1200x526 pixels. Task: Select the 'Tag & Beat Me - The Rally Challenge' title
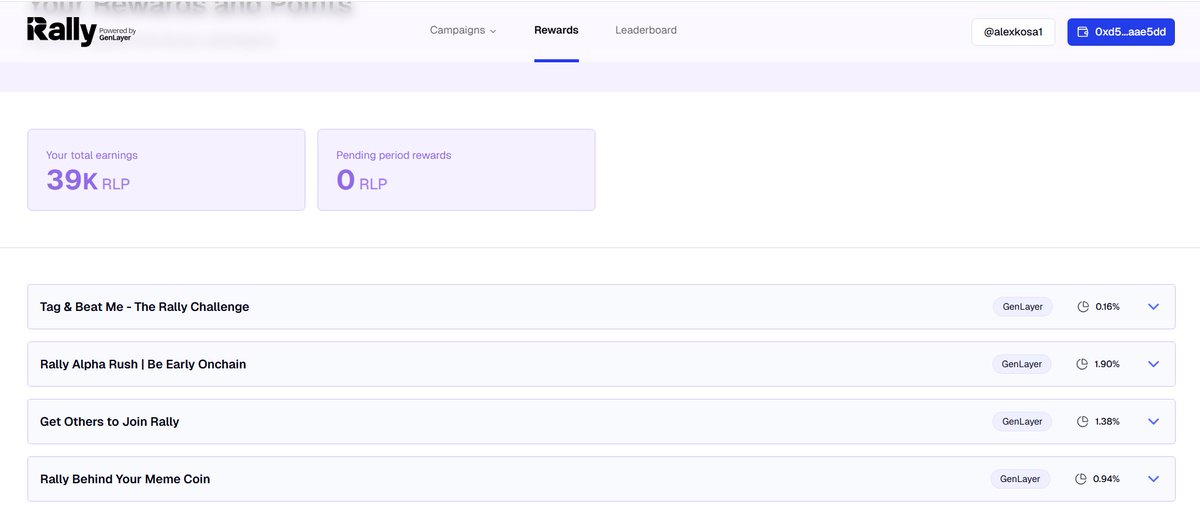(145, 307)
